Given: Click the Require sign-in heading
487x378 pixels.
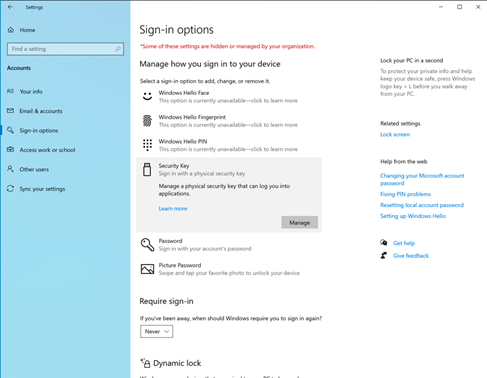Looking at the screenshot, I should [166, 301].
